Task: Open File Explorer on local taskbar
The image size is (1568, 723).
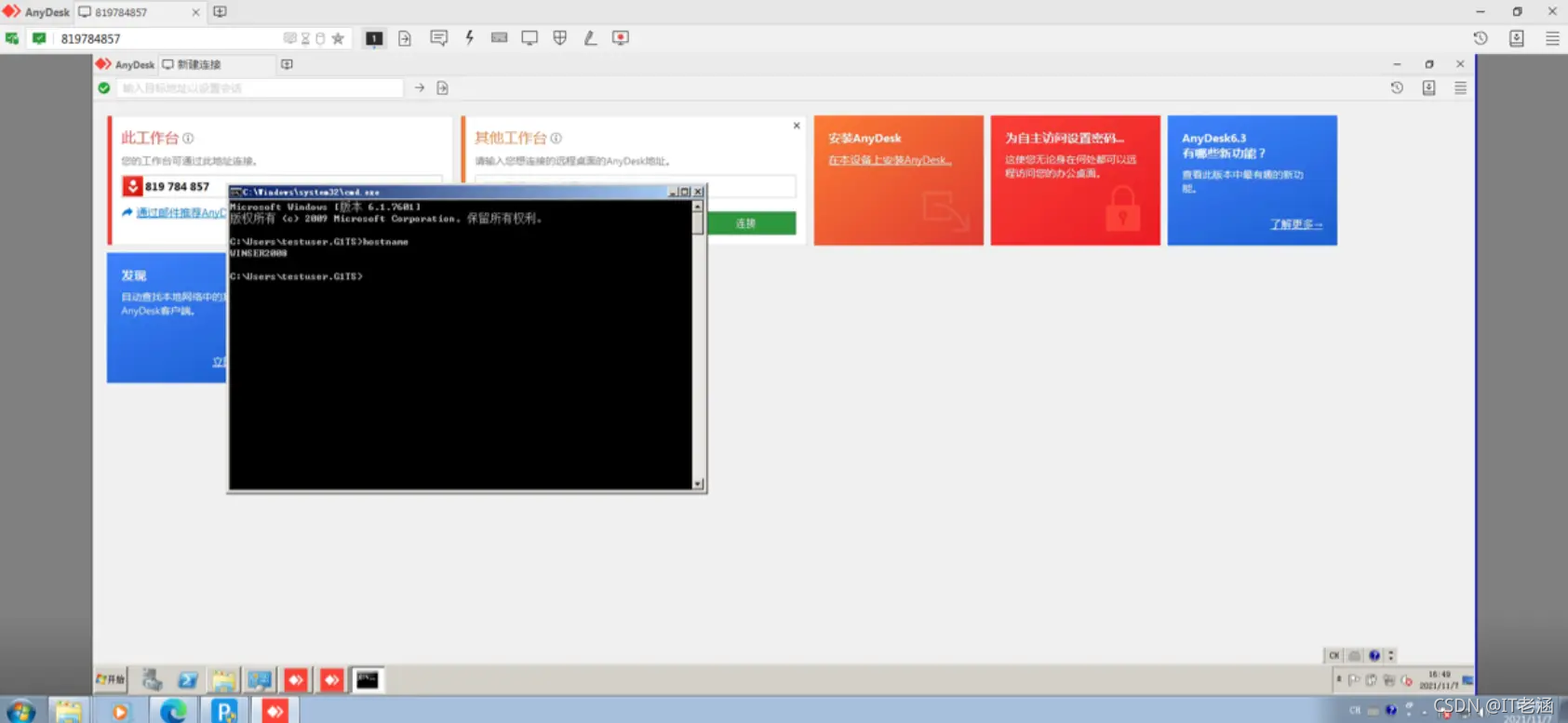Action: pyautogui.click(x=68, y=712)
